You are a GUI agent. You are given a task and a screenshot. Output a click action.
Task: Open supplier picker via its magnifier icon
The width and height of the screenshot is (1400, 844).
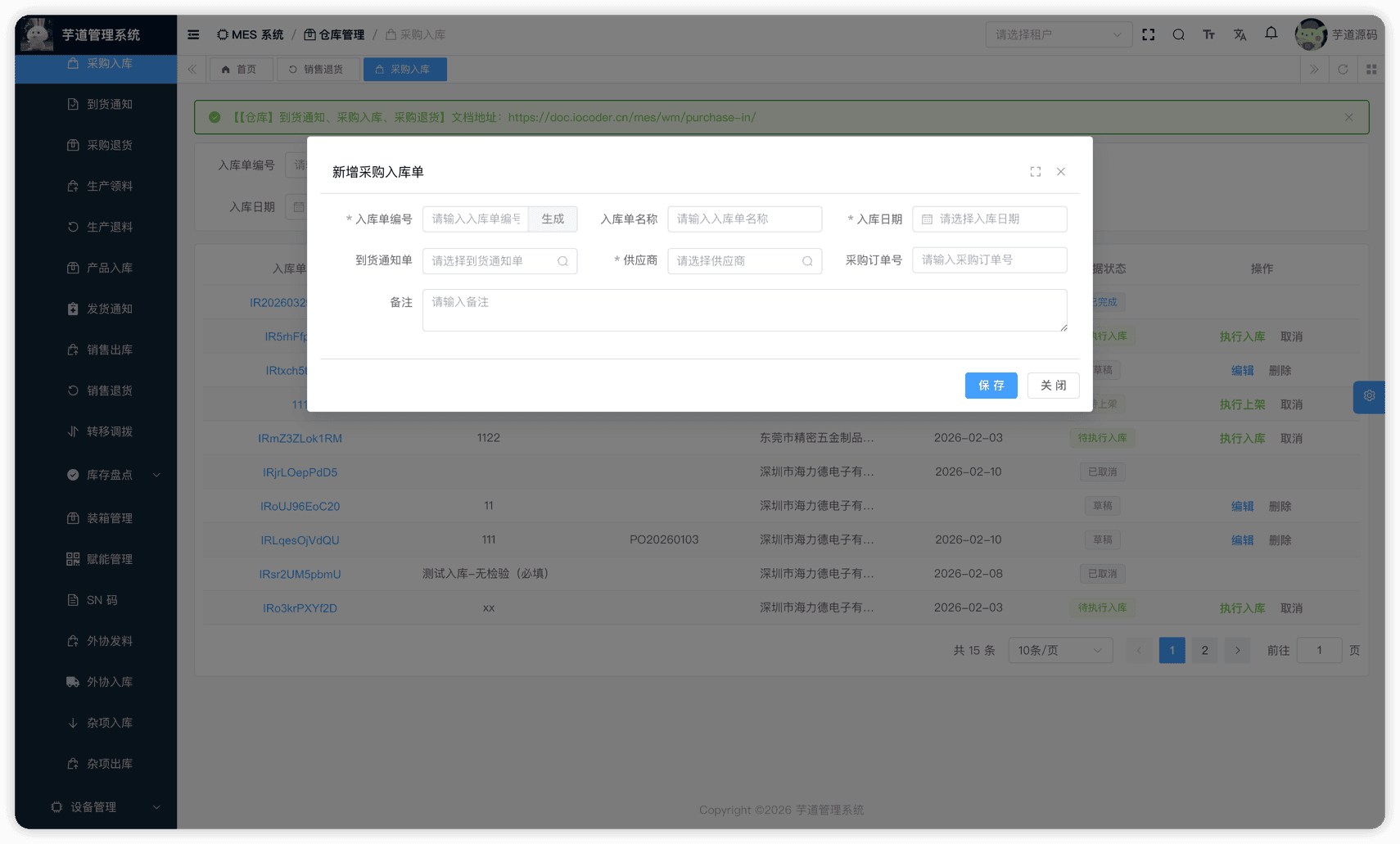pyautogui.click(x=806, y=260)
